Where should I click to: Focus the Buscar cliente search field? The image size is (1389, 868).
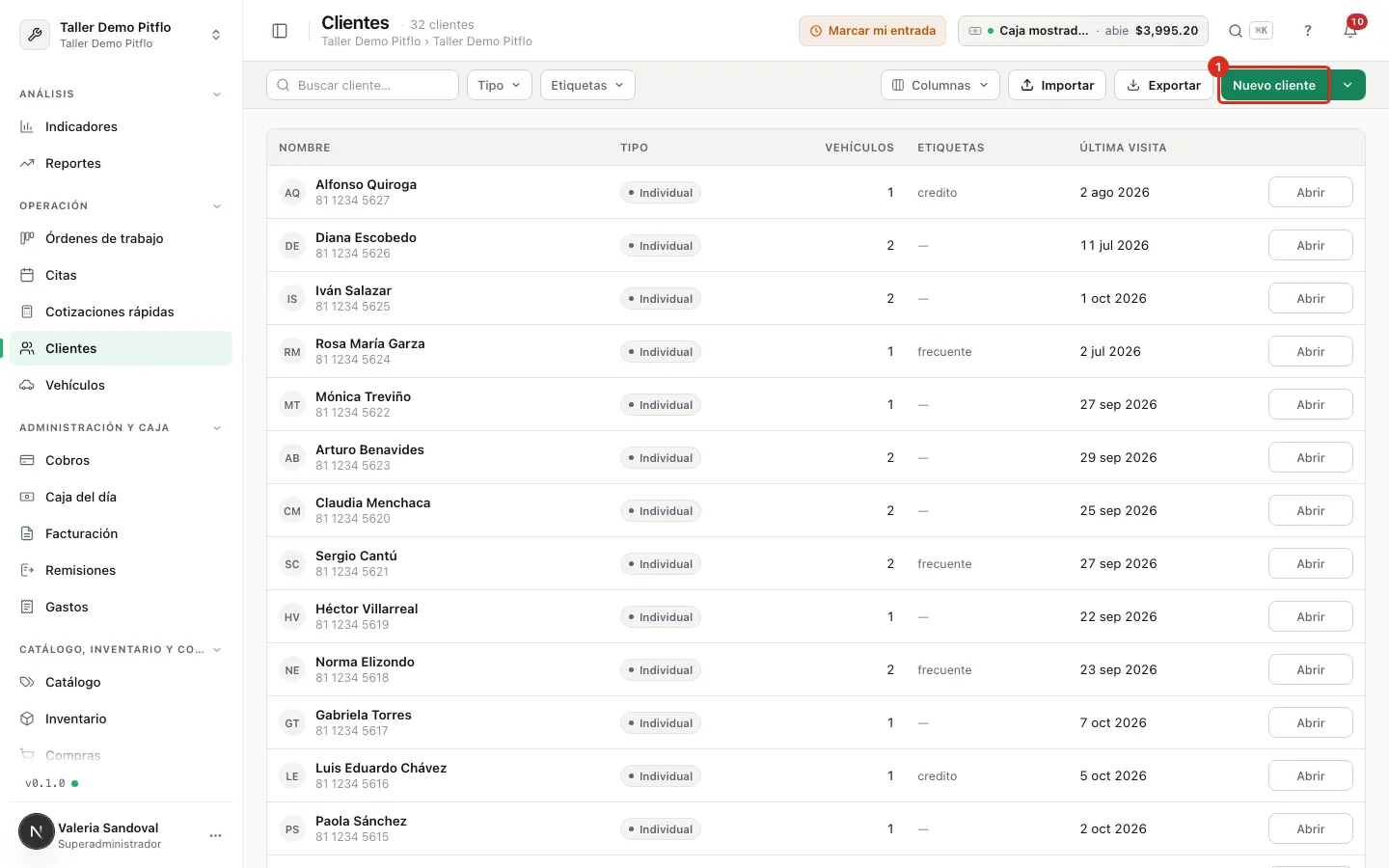[x=363, y=85]
